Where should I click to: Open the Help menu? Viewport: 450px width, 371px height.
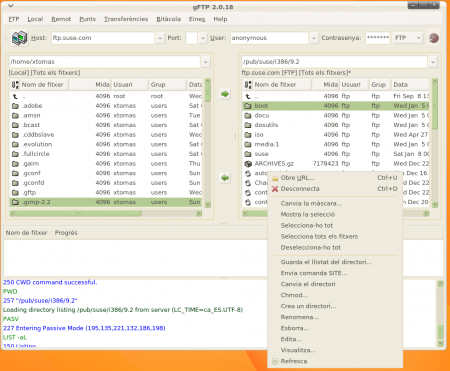tap(220, 19)
